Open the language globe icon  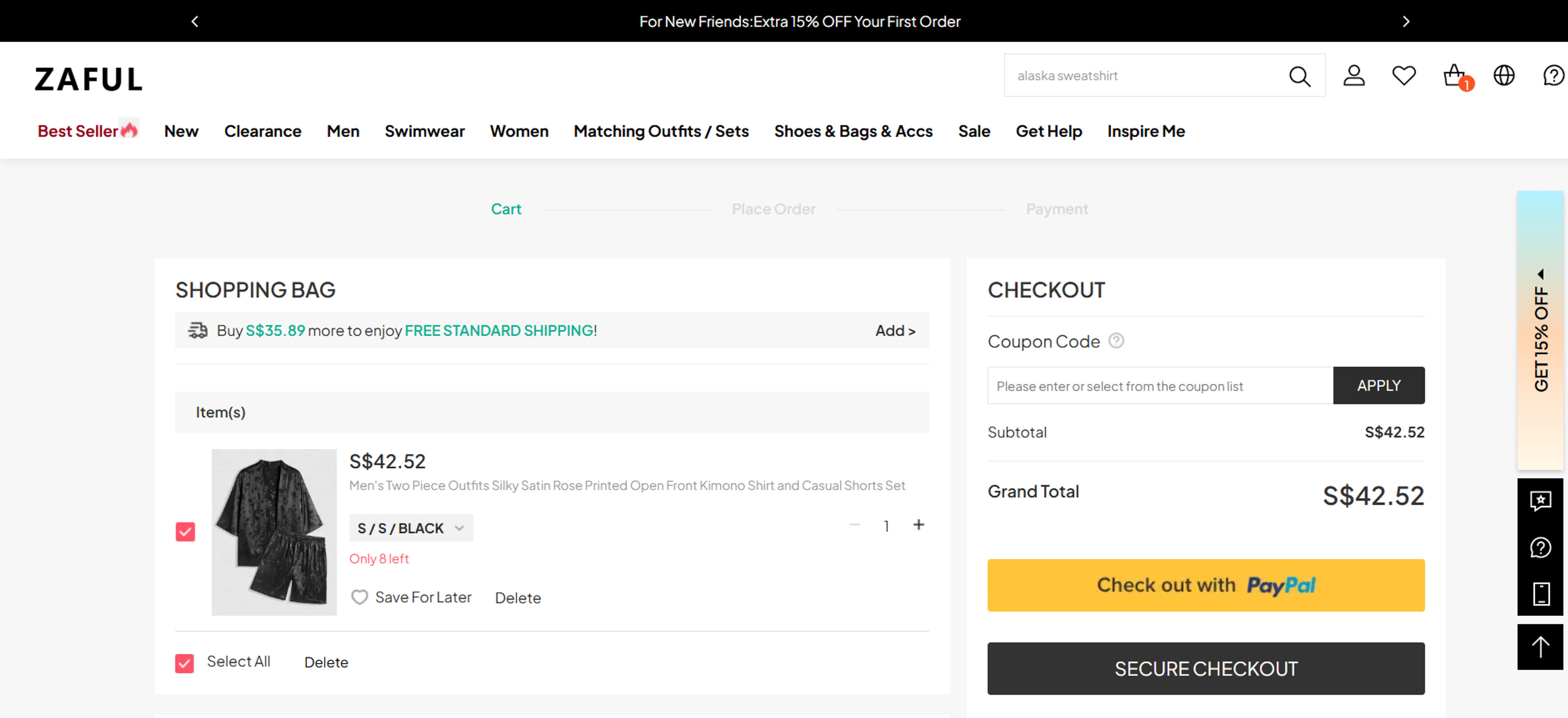pos(1503,76)
